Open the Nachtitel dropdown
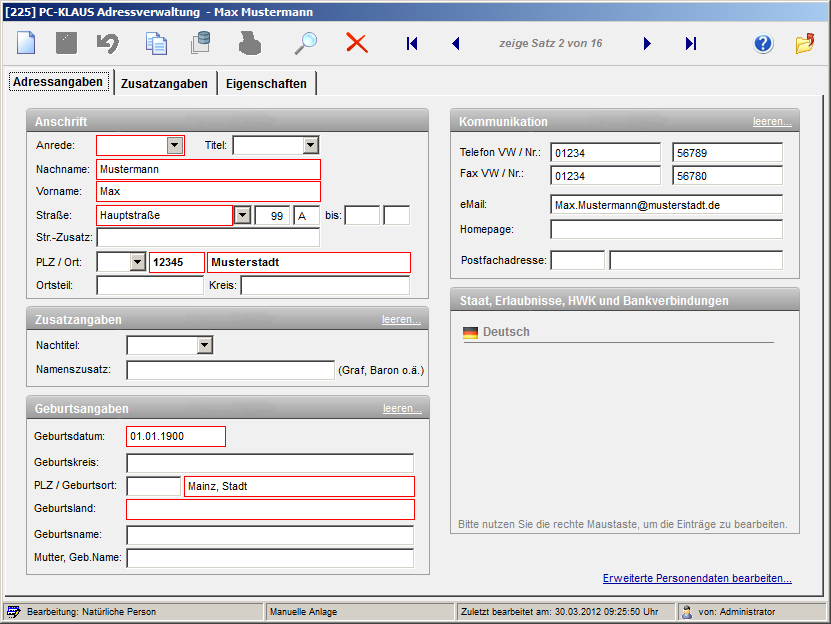 (x=205, y=345)
